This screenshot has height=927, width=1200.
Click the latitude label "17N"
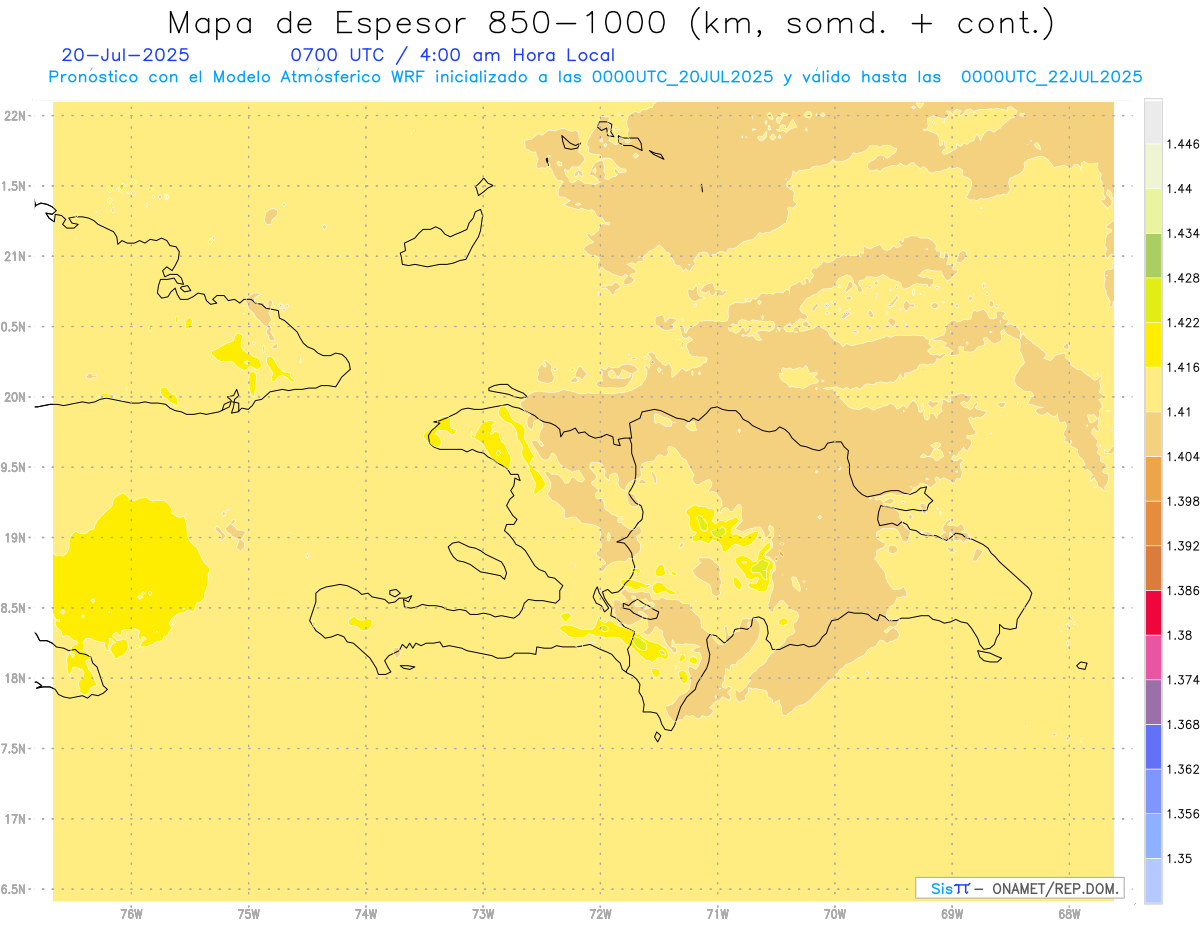point(16,819)
